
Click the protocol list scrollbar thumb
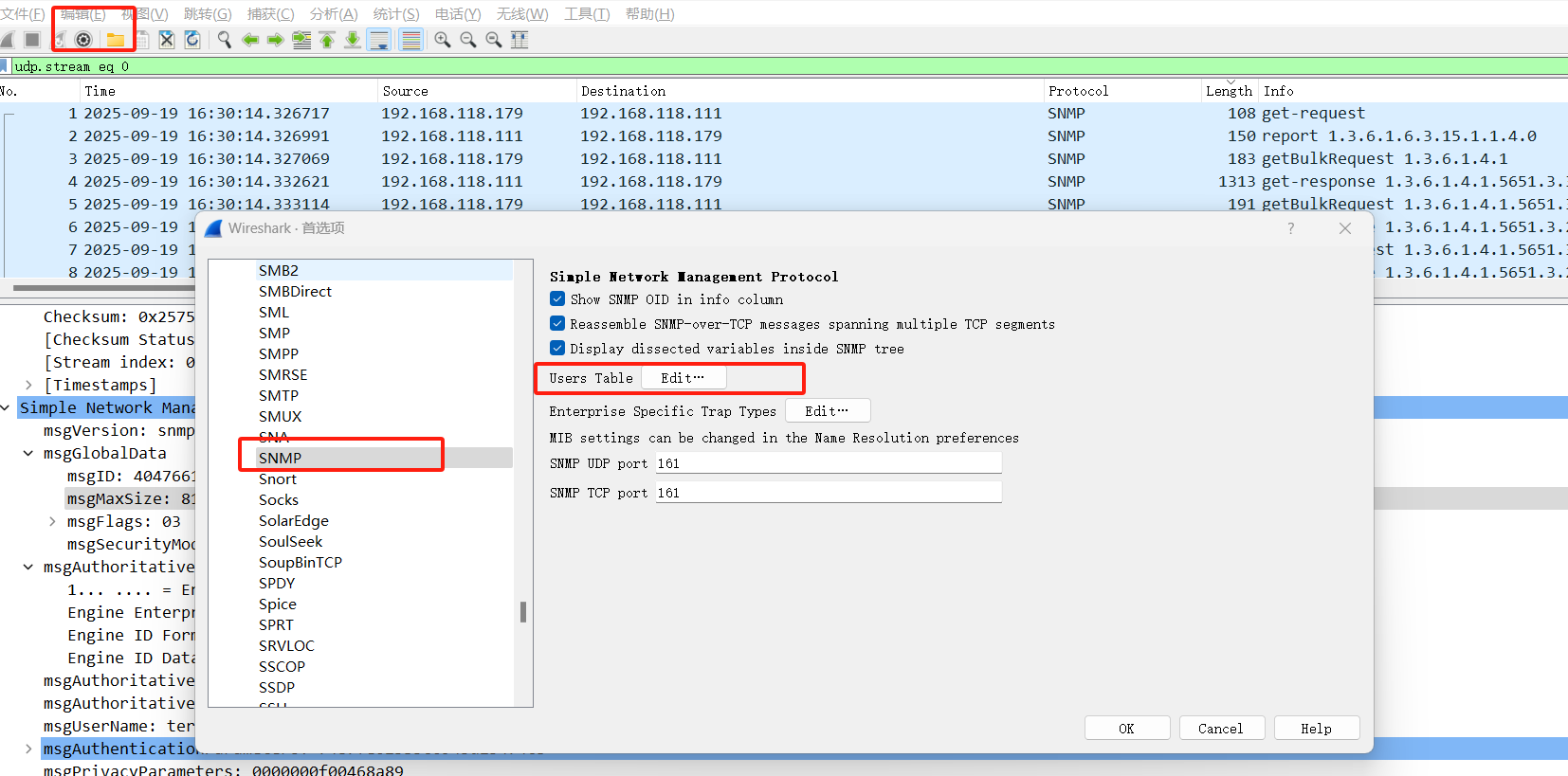click(x=523, y=612)
